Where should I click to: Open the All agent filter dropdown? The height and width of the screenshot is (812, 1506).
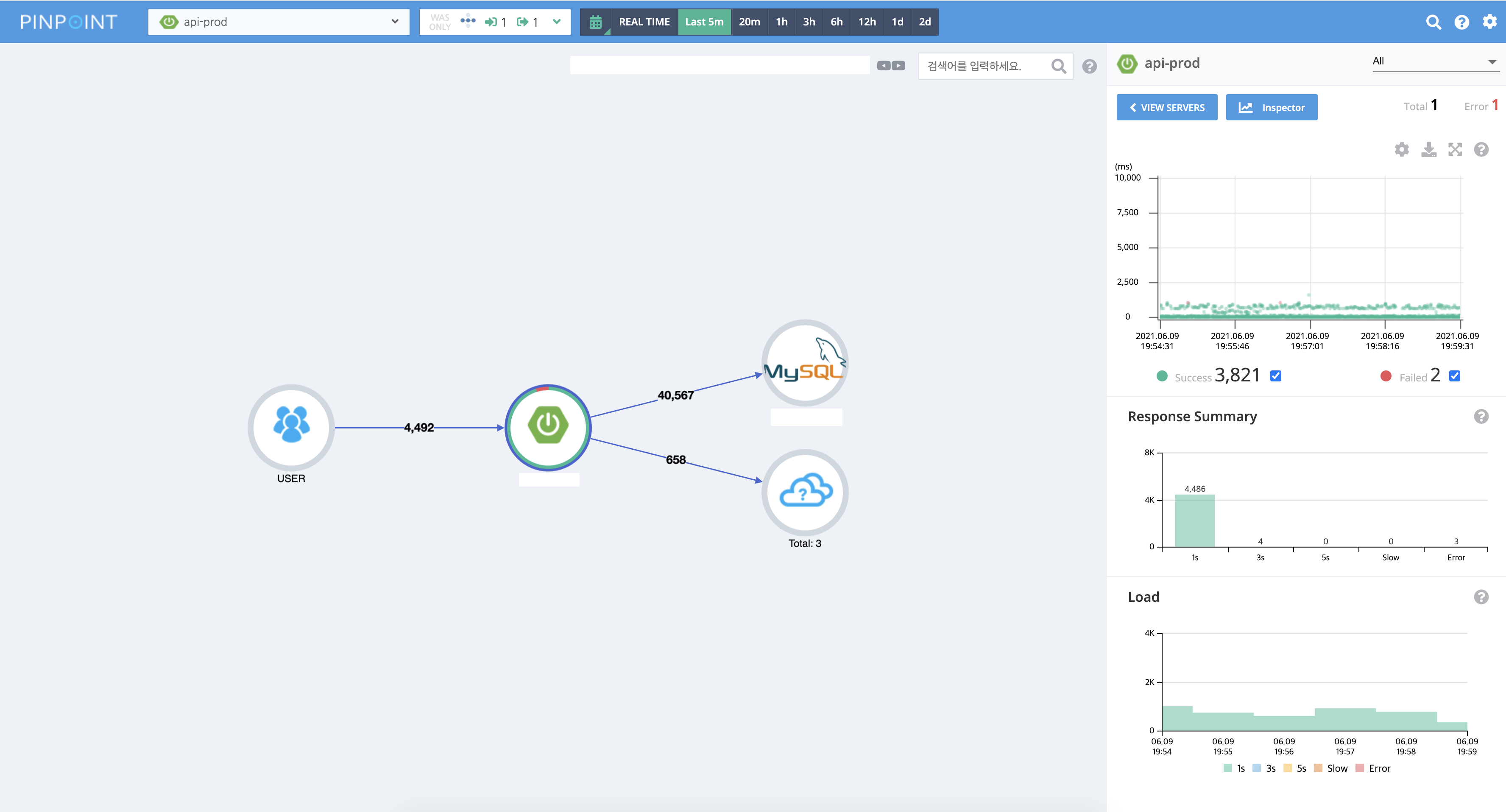coord(1434,61)
